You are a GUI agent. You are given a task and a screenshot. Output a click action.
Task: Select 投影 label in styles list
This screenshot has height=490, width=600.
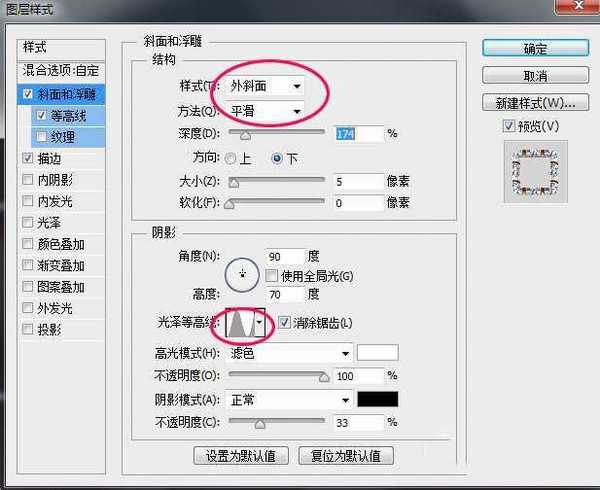pyautogui.click(x=49, y=329)
